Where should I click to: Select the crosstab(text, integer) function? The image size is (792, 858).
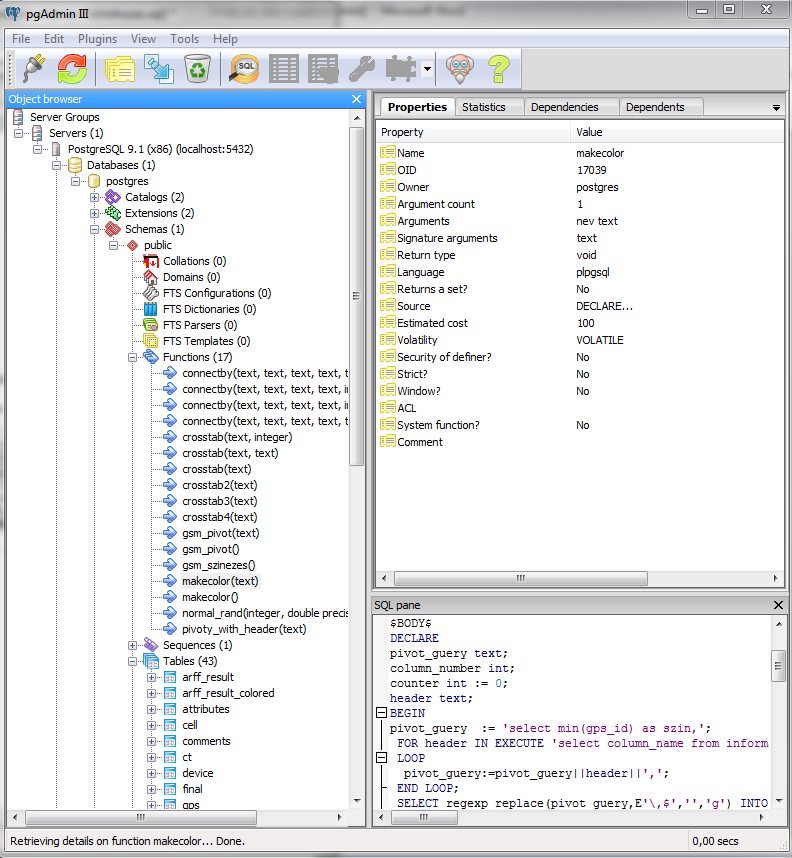(237, 437)
